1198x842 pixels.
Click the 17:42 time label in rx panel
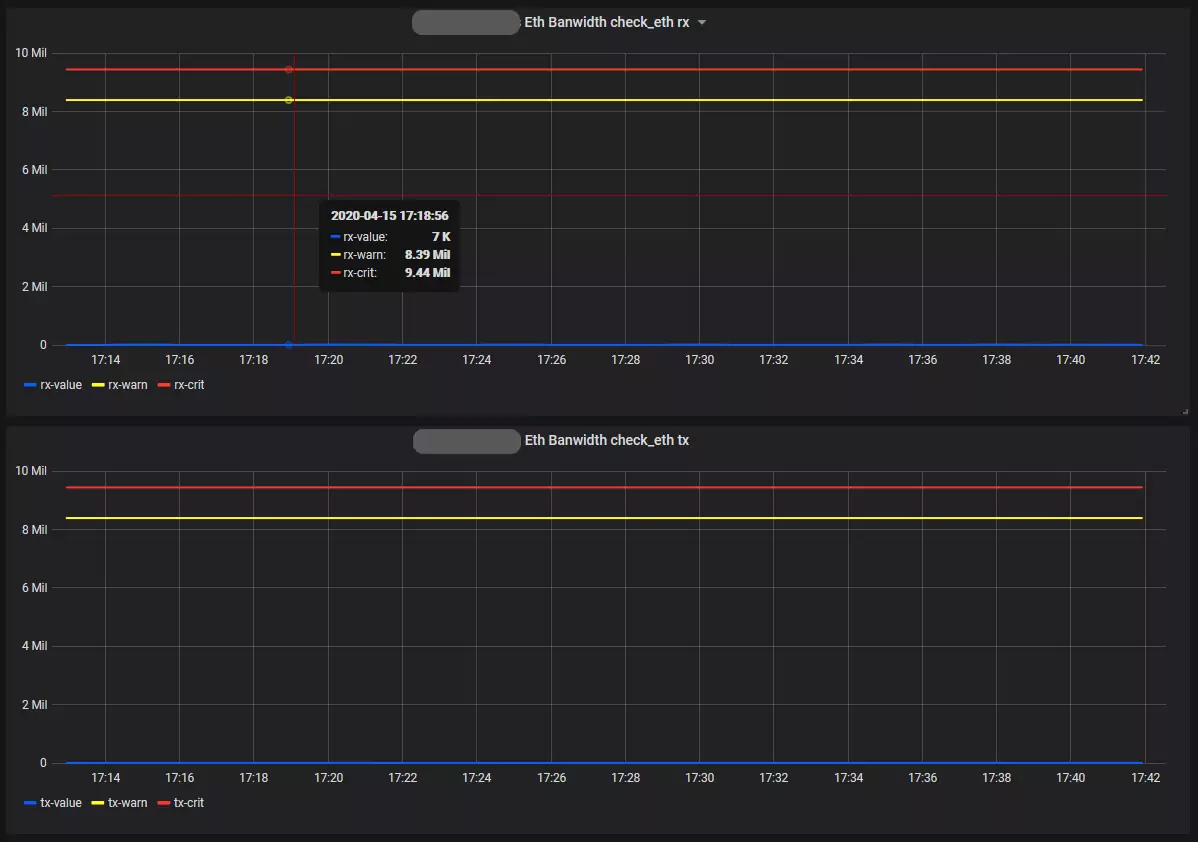tap(1145, 360)
